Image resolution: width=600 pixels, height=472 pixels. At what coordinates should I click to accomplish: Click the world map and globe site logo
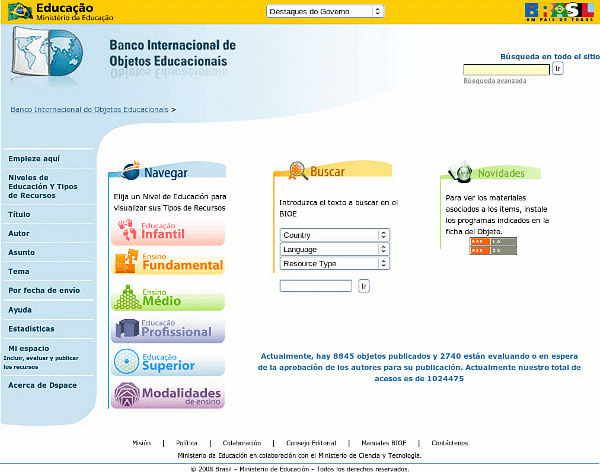pos(47,52)
